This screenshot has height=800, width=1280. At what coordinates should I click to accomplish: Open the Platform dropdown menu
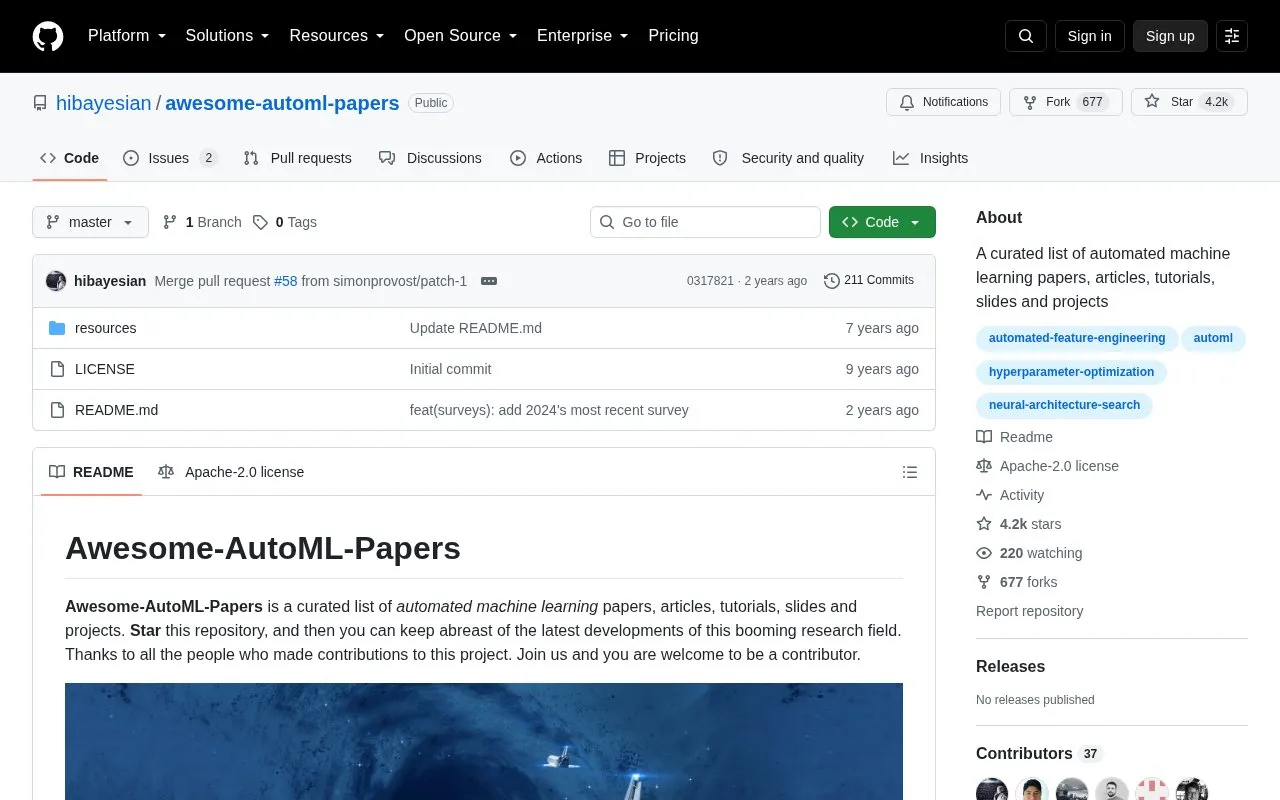(127, 36)
